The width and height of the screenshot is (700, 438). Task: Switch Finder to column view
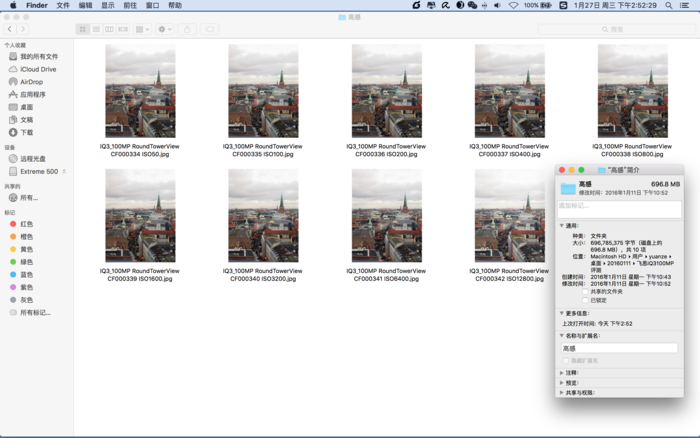click(x=109, y=29)
